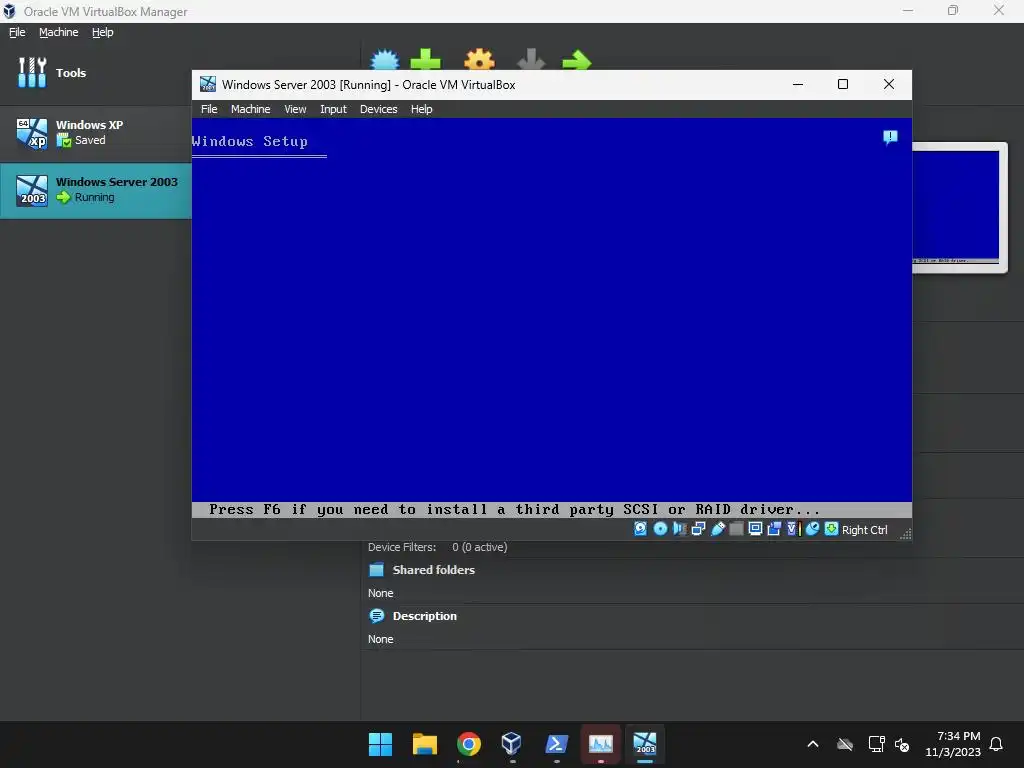Open Help menu in VirtualBox Manager
The width and height of the screenshot is (1024, 768).
coord(103,32)
